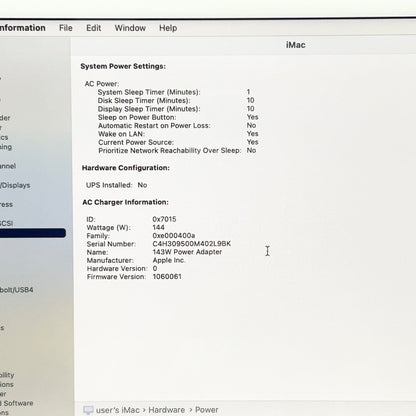
Task: Click "Hardware" in the path bar
Action: click(x=167, y=410)
